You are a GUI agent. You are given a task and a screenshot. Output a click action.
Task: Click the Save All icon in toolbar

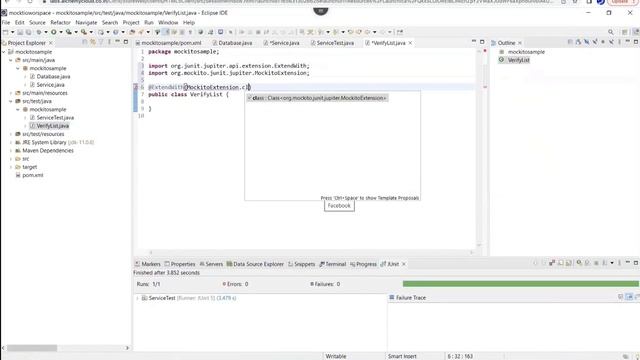click(x=28, y=32)
